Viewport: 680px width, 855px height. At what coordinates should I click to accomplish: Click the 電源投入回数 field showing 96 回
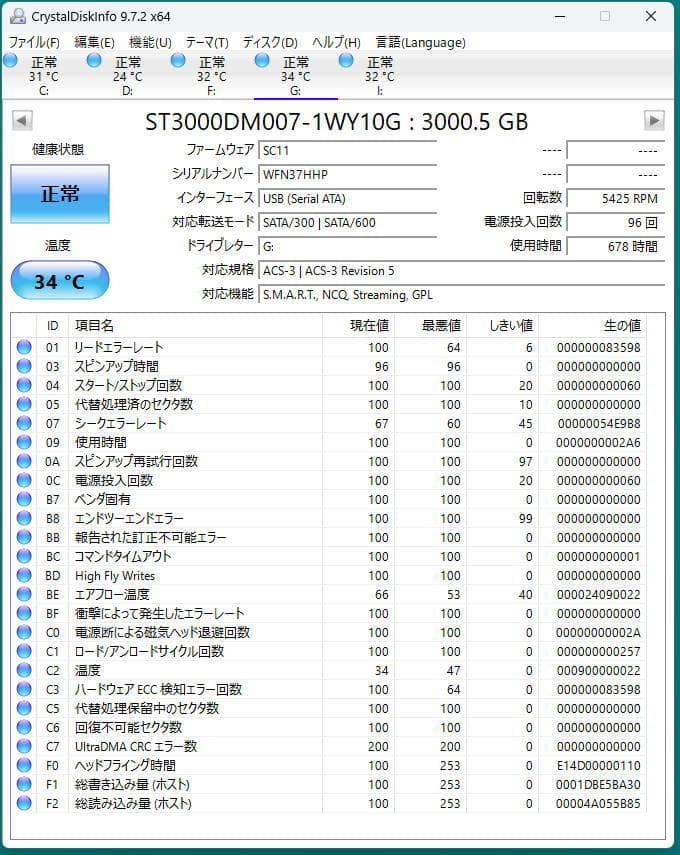(x=616, y=222)
